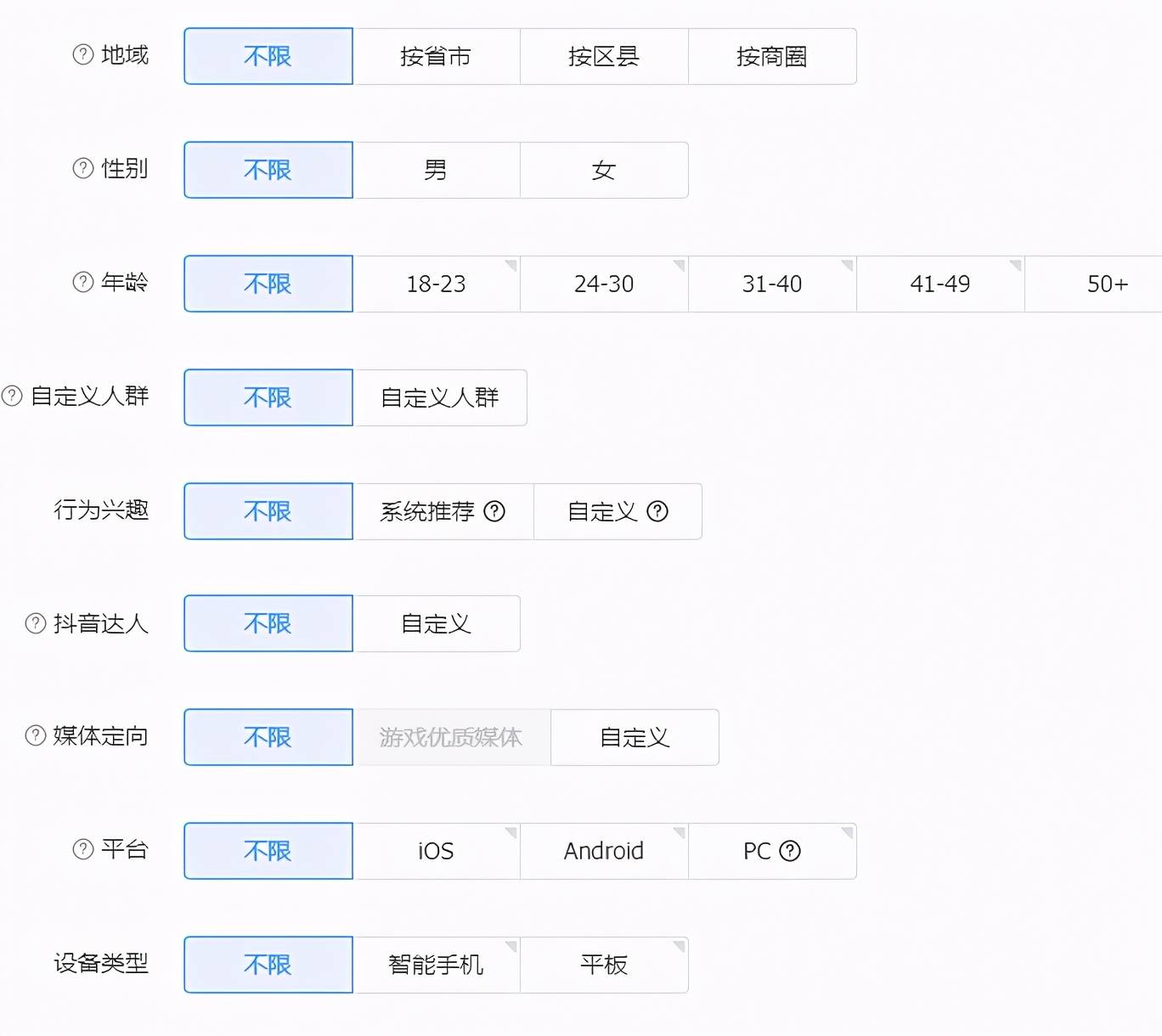Choose 系统推荐 for 行为兴趣
Viewport: 1162px width, 1036px height.
click(443, 511)
